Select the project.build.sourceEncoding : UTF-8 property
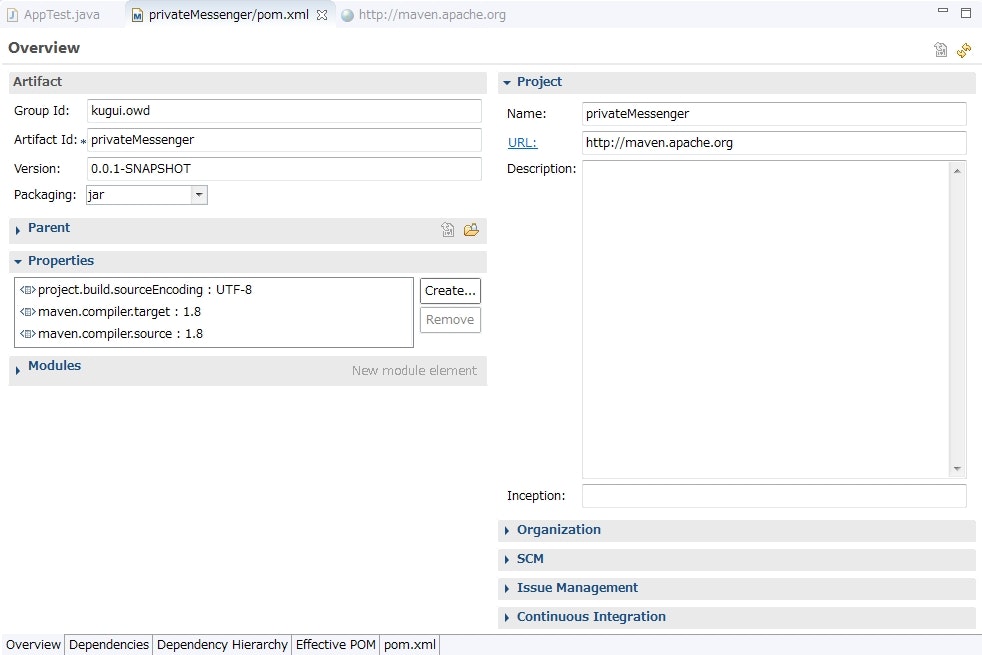 tap(145, 290)
